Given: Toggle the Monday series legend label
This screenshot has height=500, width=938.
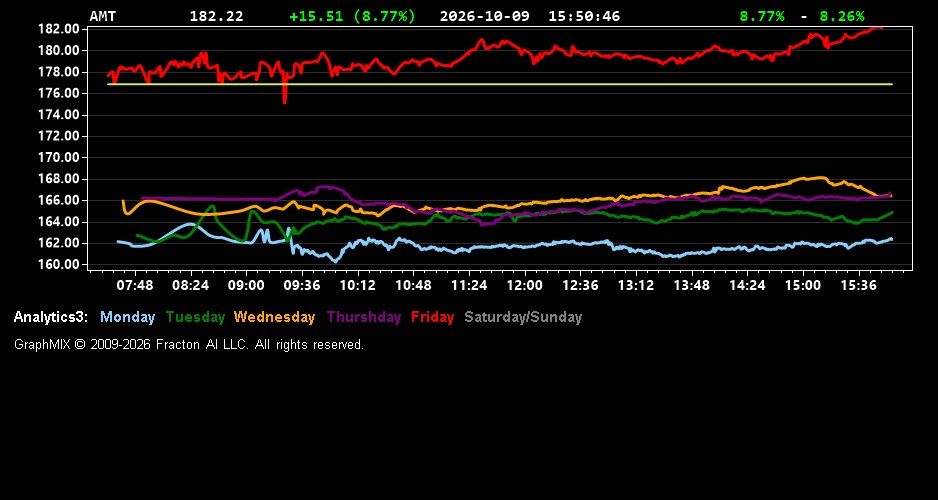Looking at the screenshot, I should pos(127,318).
